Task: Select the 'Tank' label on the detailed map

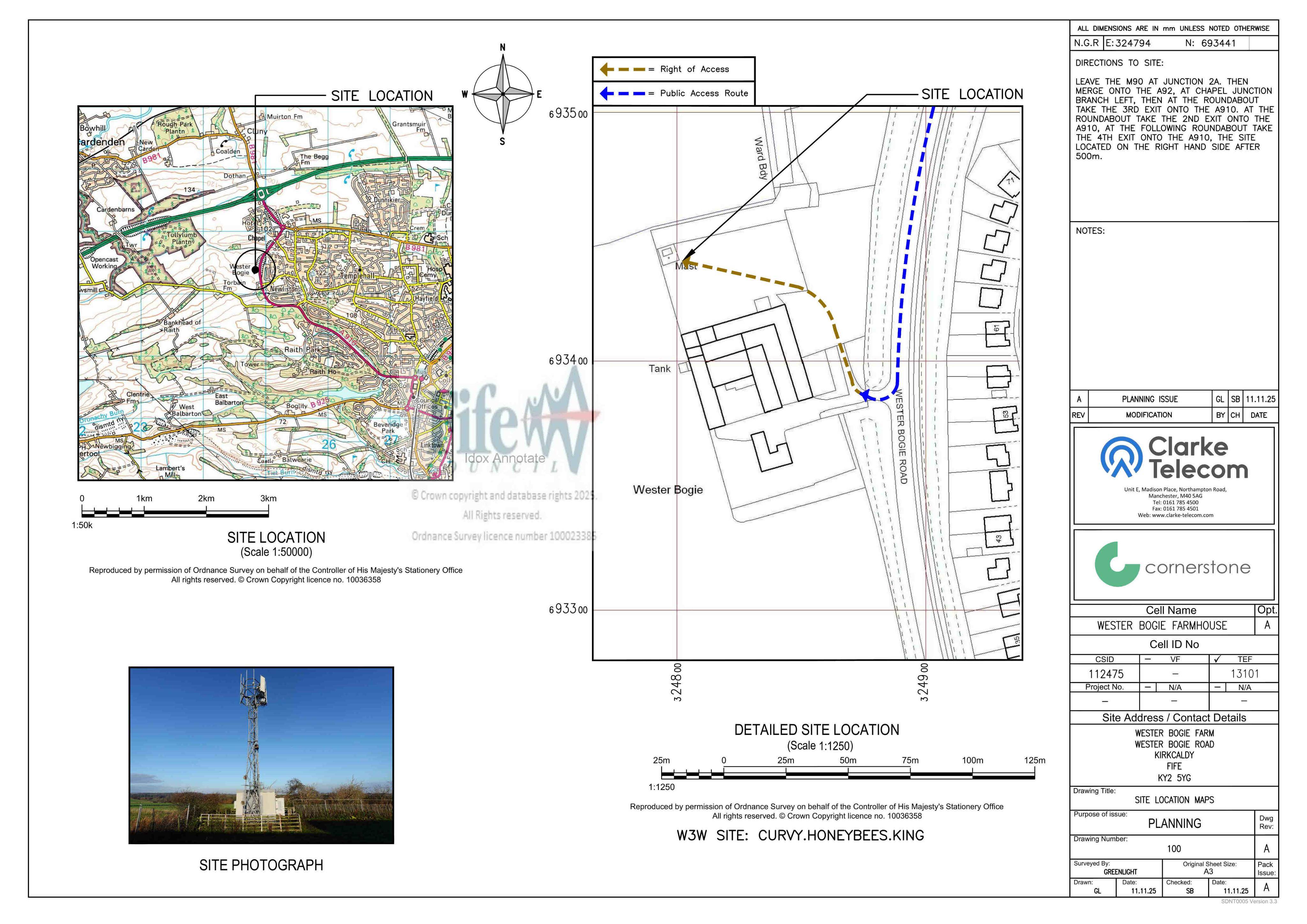Action: coord(660,369)
